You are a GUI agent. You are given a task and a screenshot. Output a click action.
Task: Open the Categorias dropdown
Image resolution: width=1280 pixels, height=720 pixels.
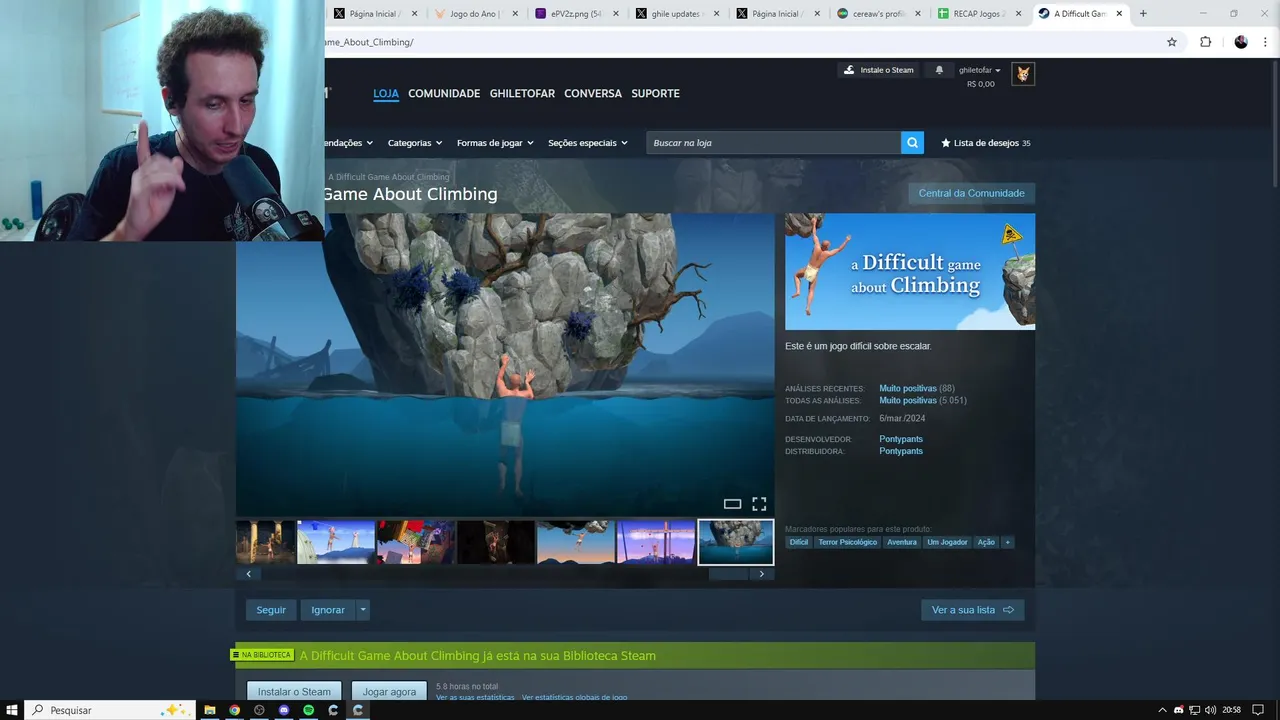(x=415, y=143)
